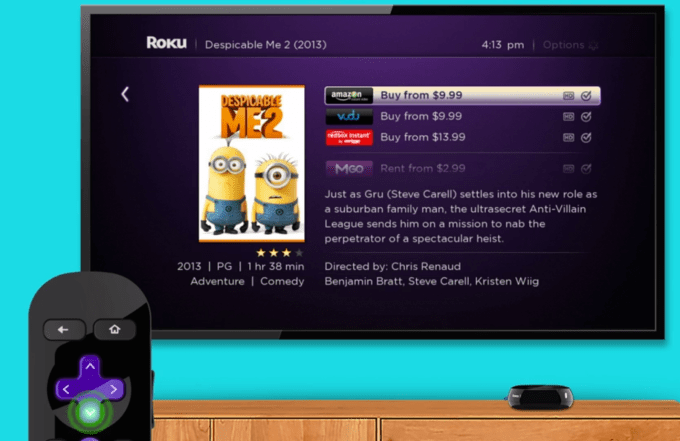
Task: Click HD badge on the Vudu row
Action: [x=568, y=117]
